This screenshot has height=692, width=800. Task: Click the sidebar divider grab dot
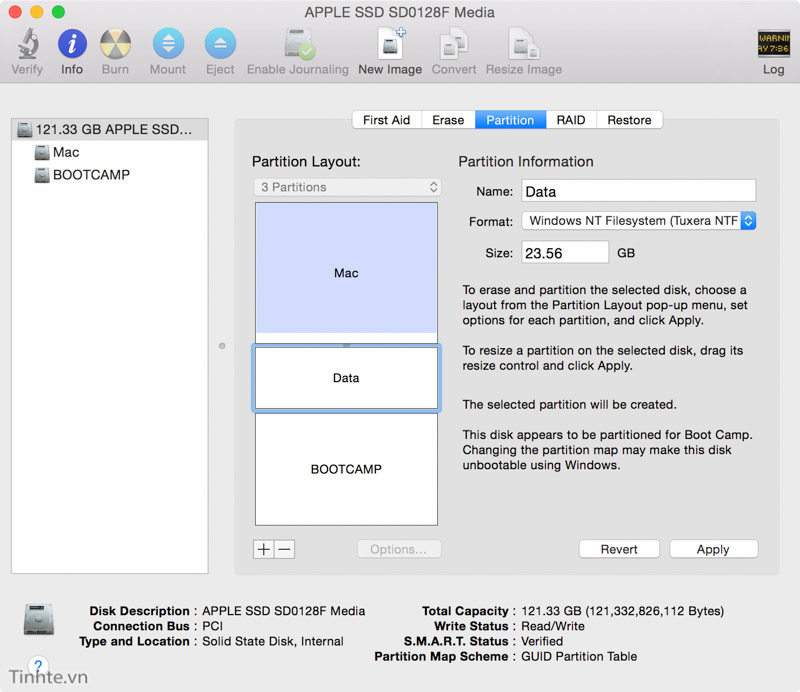pyautogui.click(x=222, y=346)
